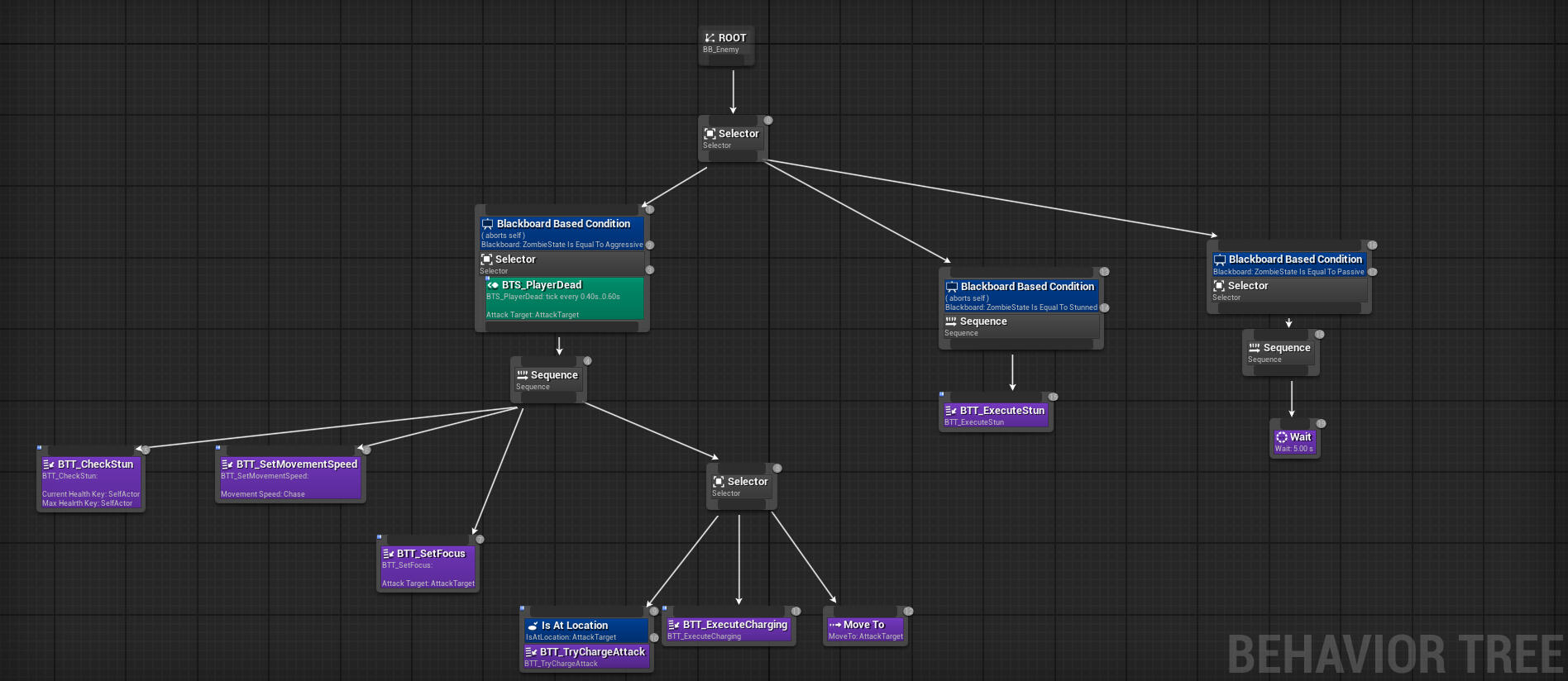Select the Sequence node under the Stunned condition

pyautogui.click(x=1020, y=326)
